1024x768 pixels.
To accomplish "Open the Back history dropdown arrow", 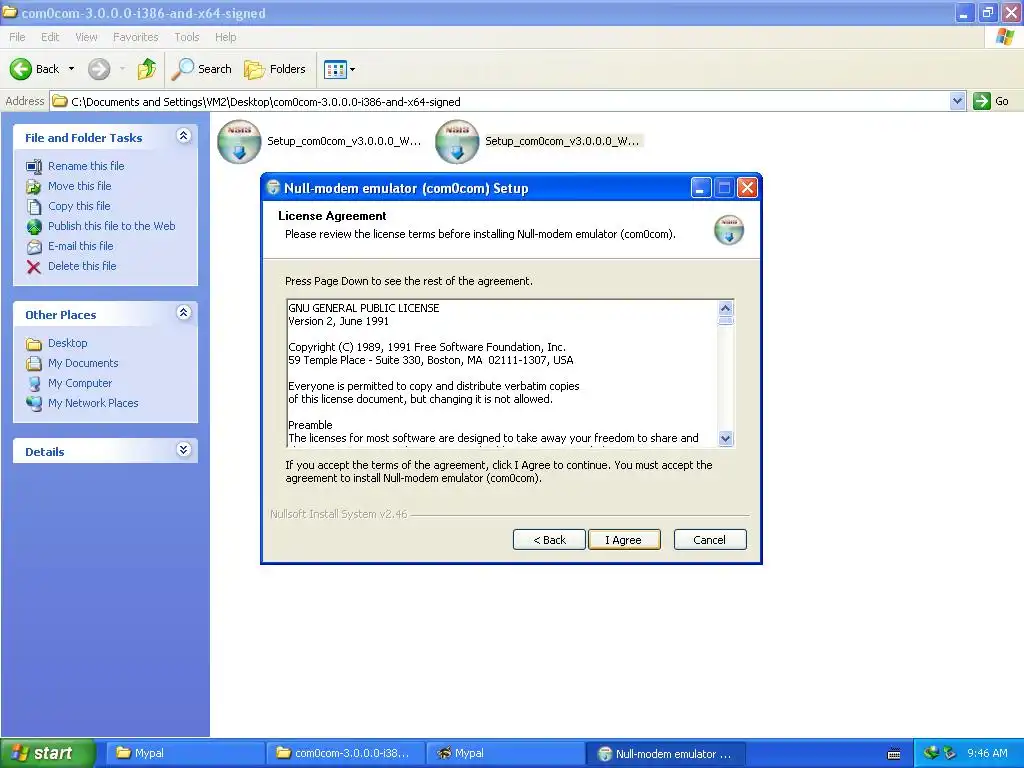I will pyautogui.click(x=71, y=69).
